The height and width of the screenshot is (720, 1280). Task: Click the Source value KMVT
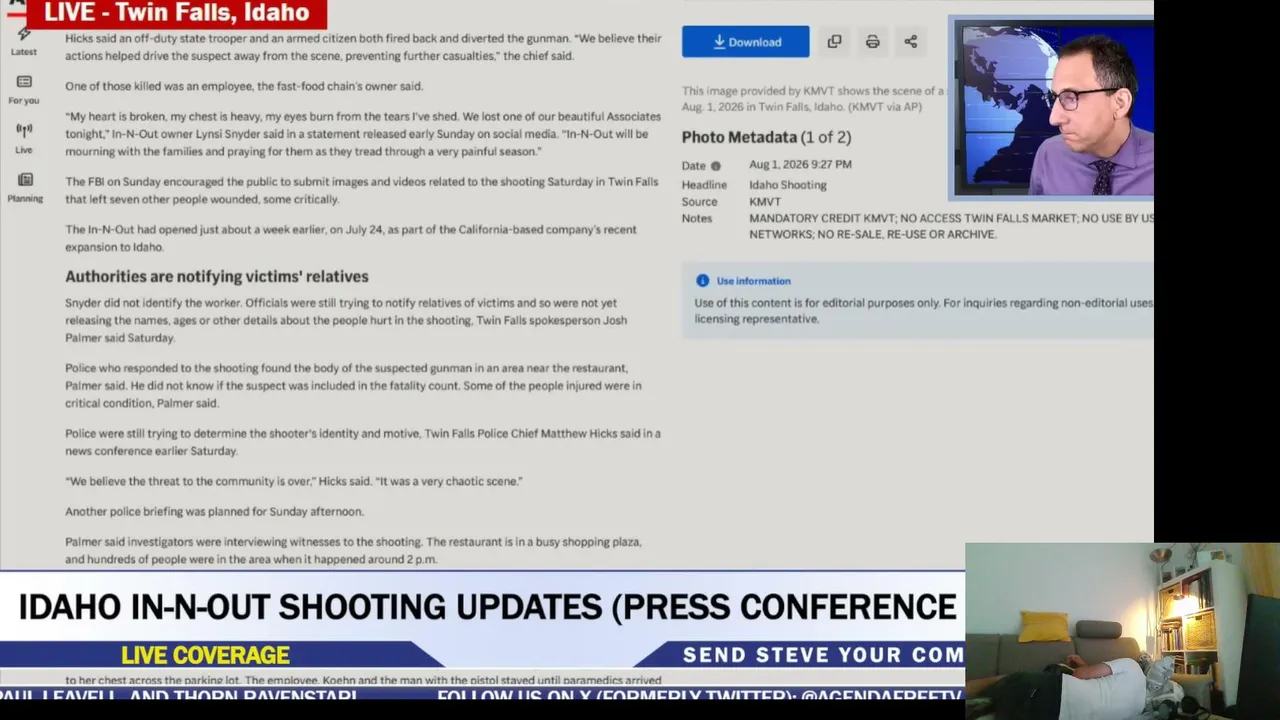click(765, 202)
